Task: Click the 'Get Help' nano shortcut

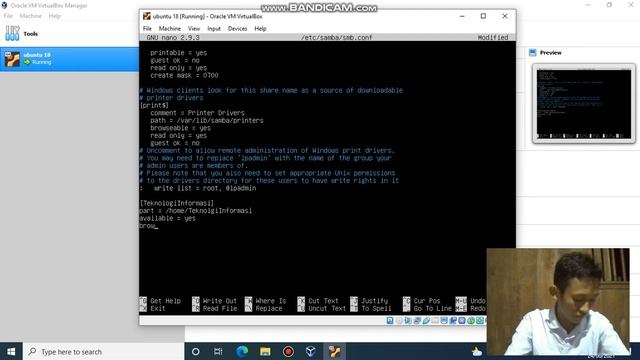Action: pos(165,301)
